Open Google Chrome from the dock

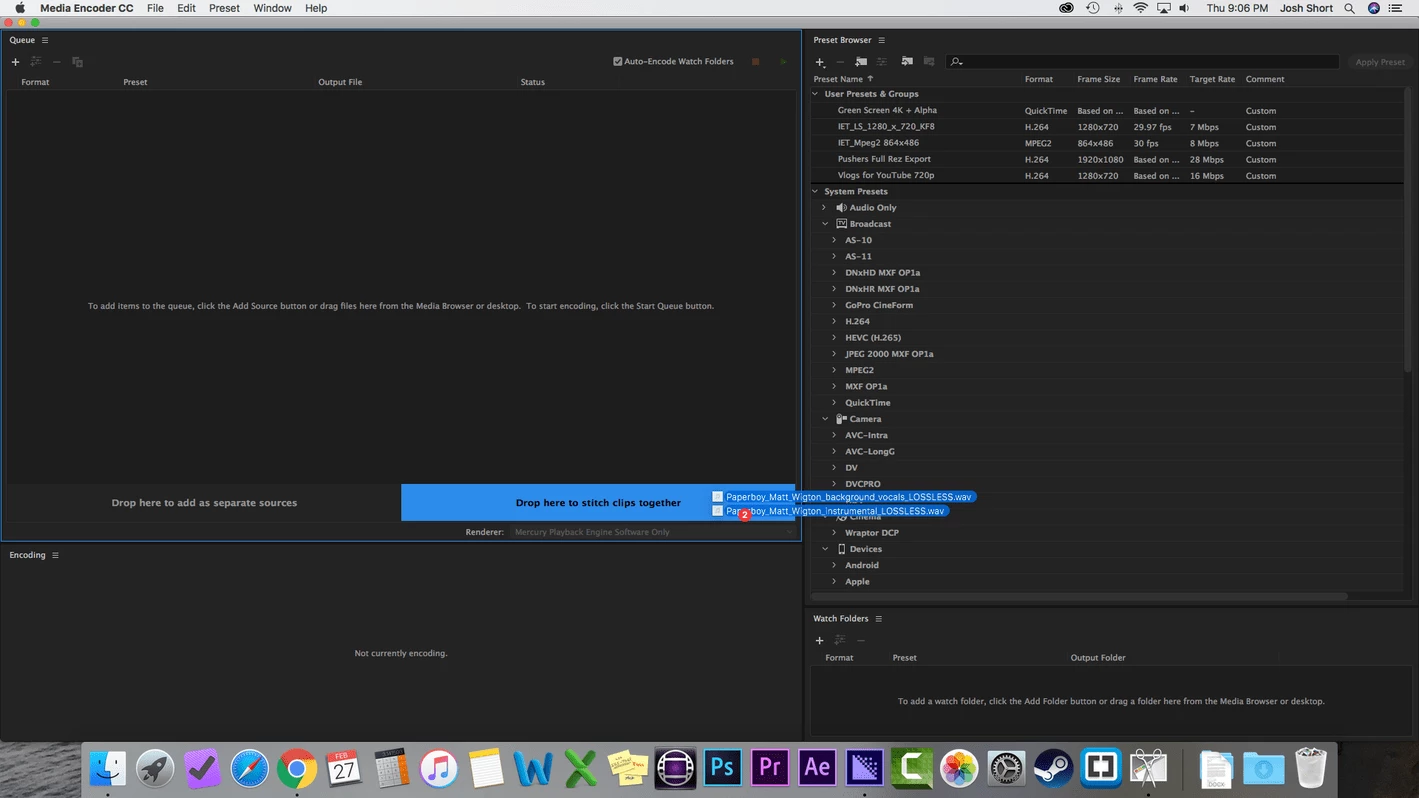[297, 768]
